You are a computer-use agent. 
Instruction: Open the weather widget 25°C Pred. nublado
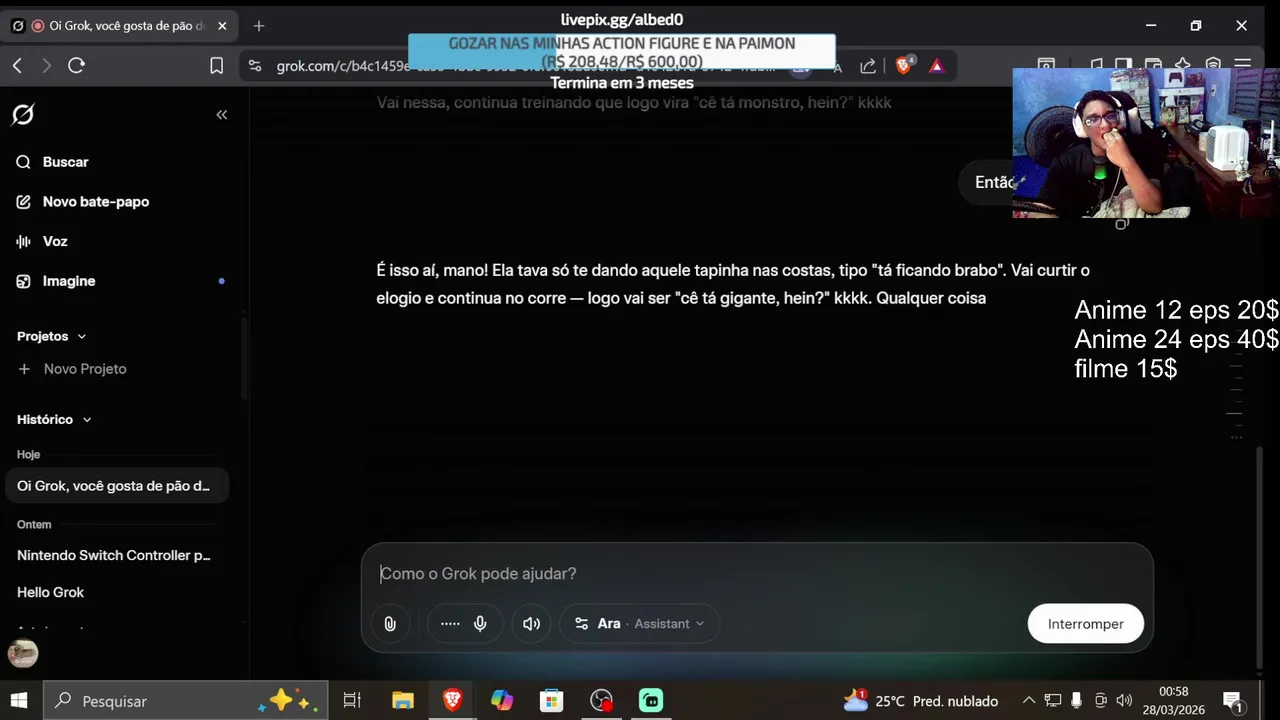(921, 701)
